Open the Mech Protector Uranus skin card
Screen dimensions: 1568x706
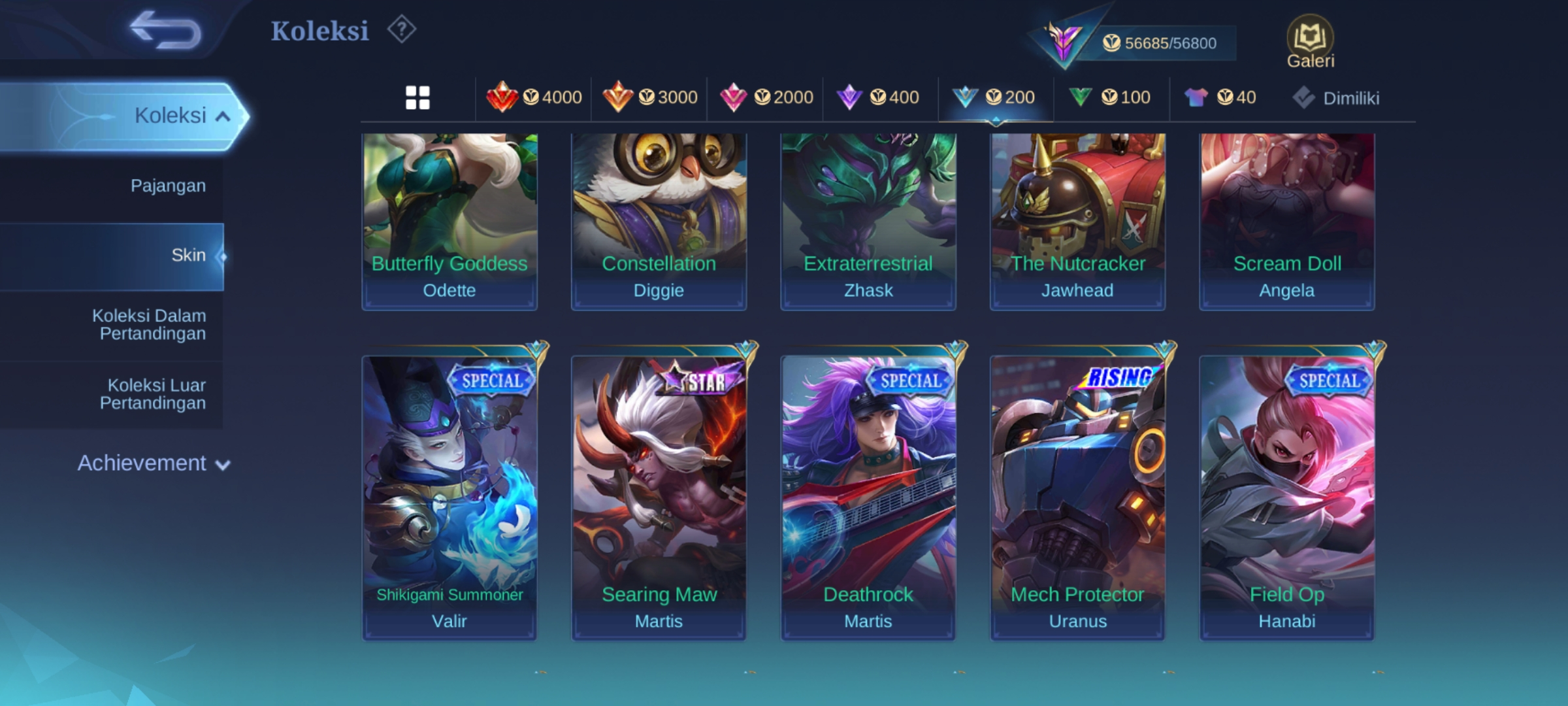pyautogui.click(x=1077, y=497)
